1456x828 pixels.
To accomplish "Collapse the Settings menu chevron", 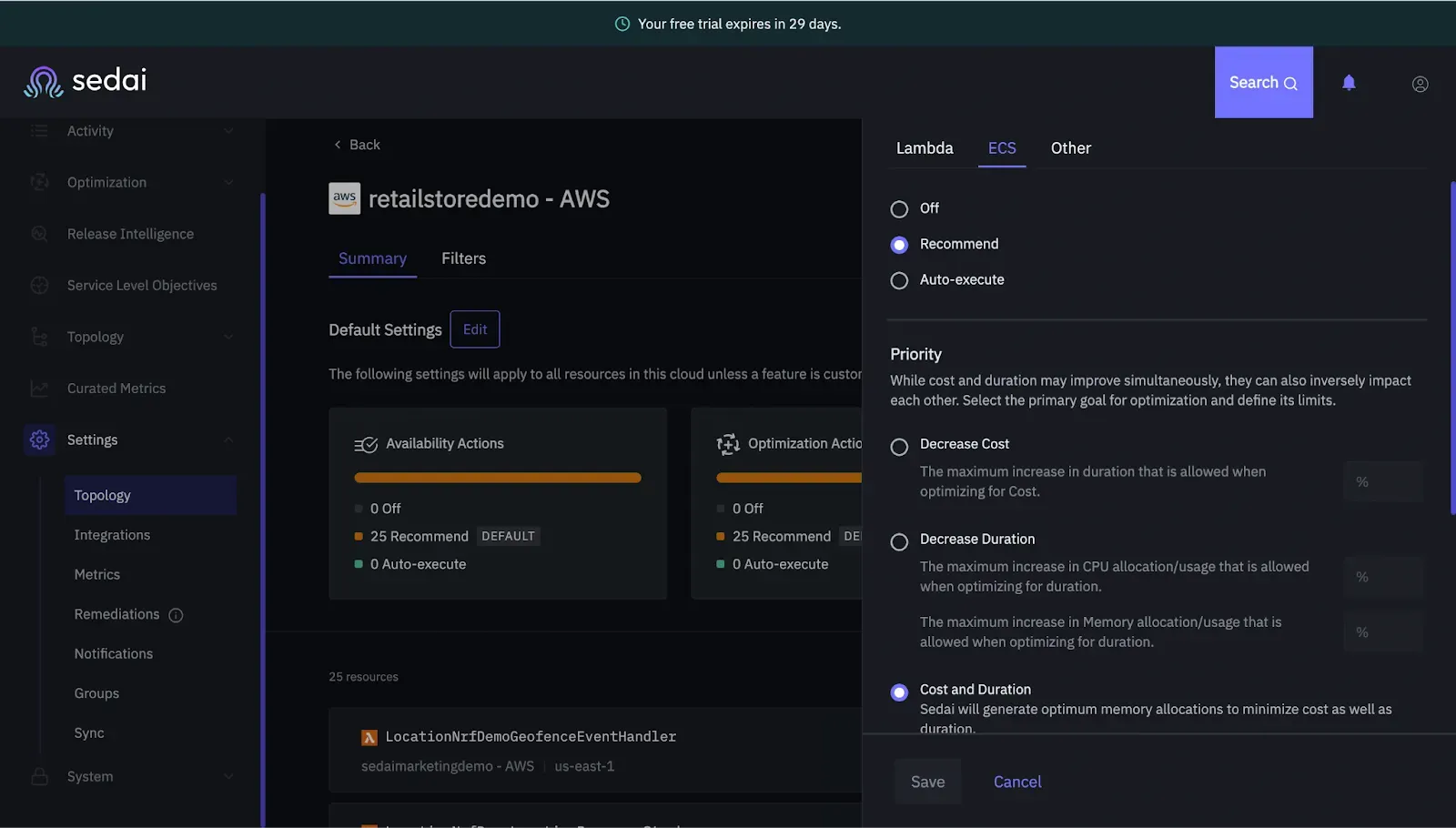I will (x=228, y=439).
